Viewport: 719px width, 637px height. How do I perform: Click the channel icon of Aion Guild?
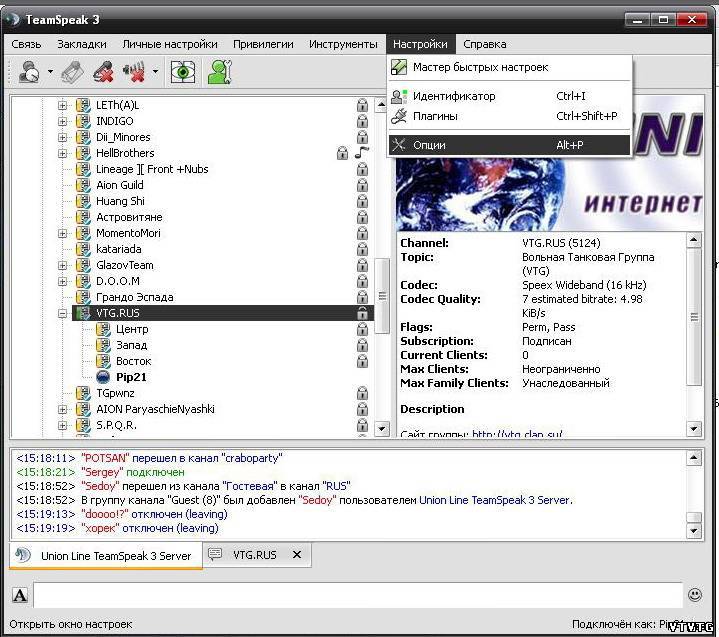pos(83,185)
